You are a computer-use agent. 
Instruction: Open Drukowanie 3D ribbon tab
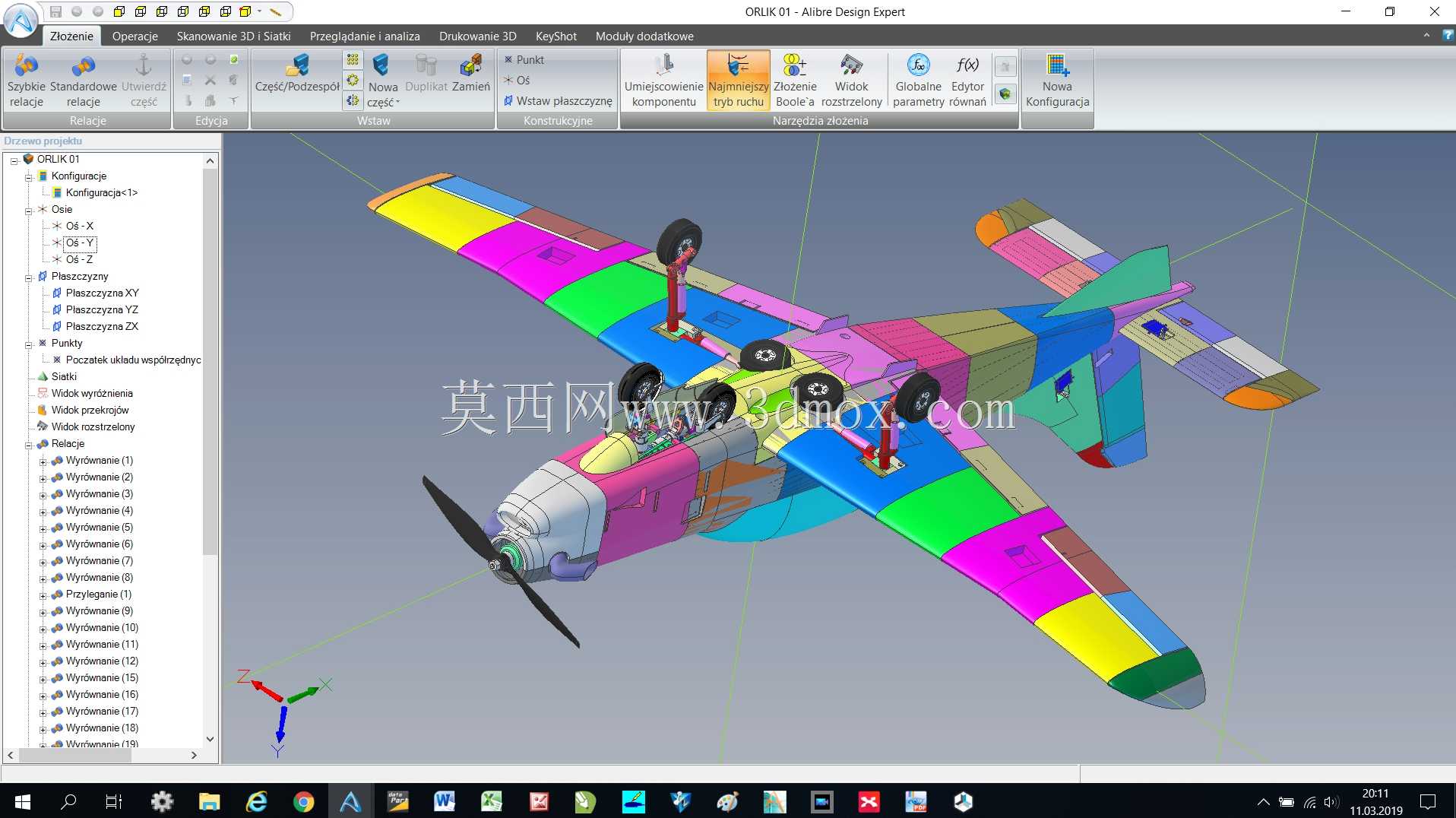click(477, 36)
